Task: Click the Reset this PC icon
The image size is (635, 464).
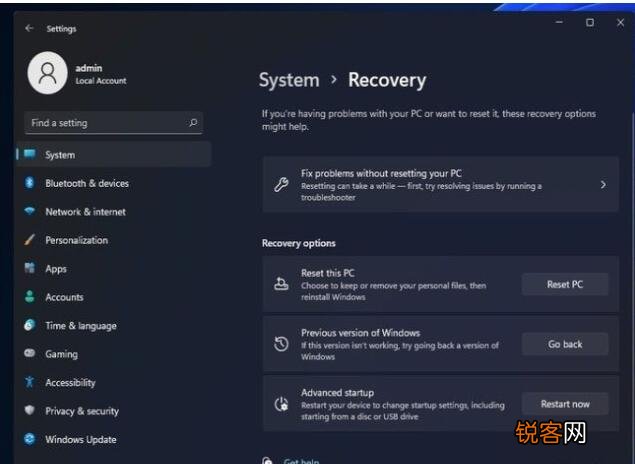Action: pos(281,284)
